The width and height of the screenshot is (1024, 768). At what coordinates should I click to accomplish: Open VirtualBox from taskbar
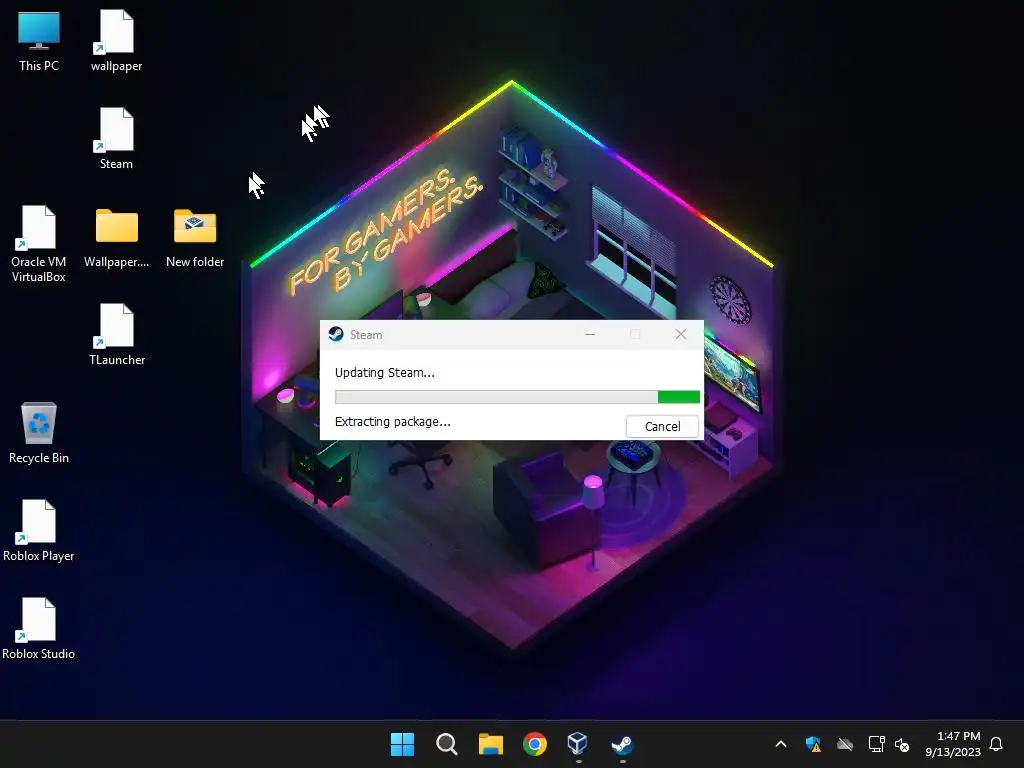tap(578, 744)
